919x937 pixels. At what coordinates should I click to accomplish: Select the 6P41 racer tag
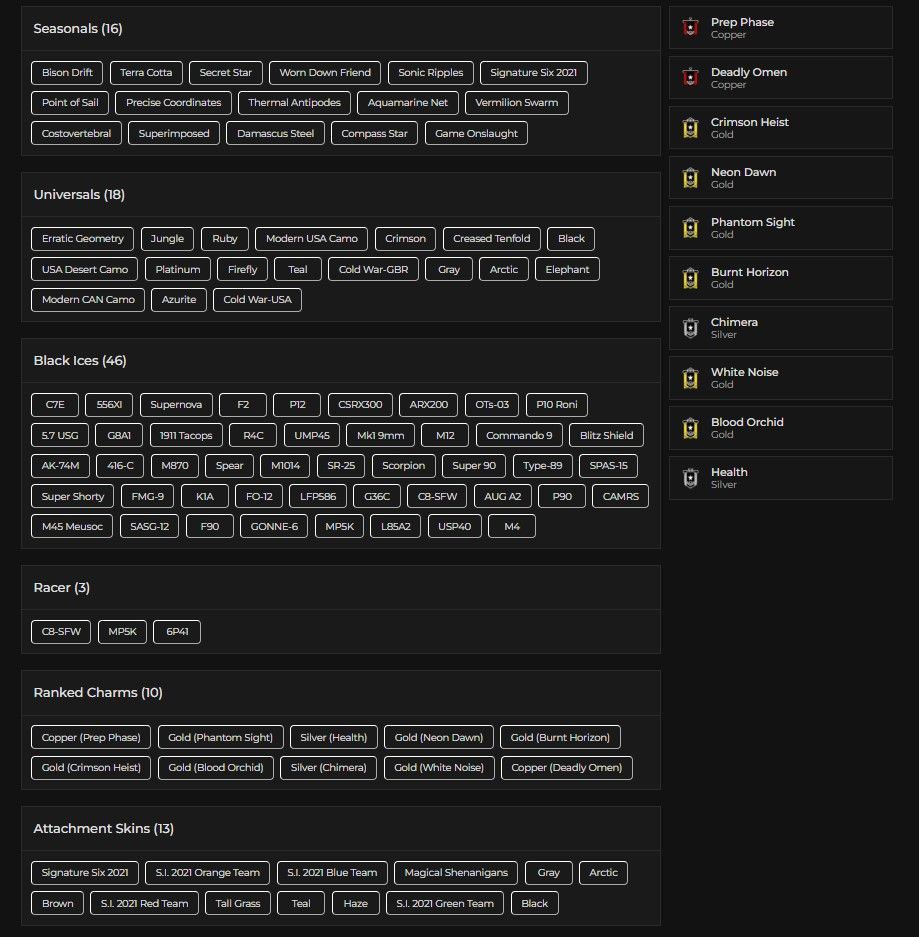click(177, 632)
